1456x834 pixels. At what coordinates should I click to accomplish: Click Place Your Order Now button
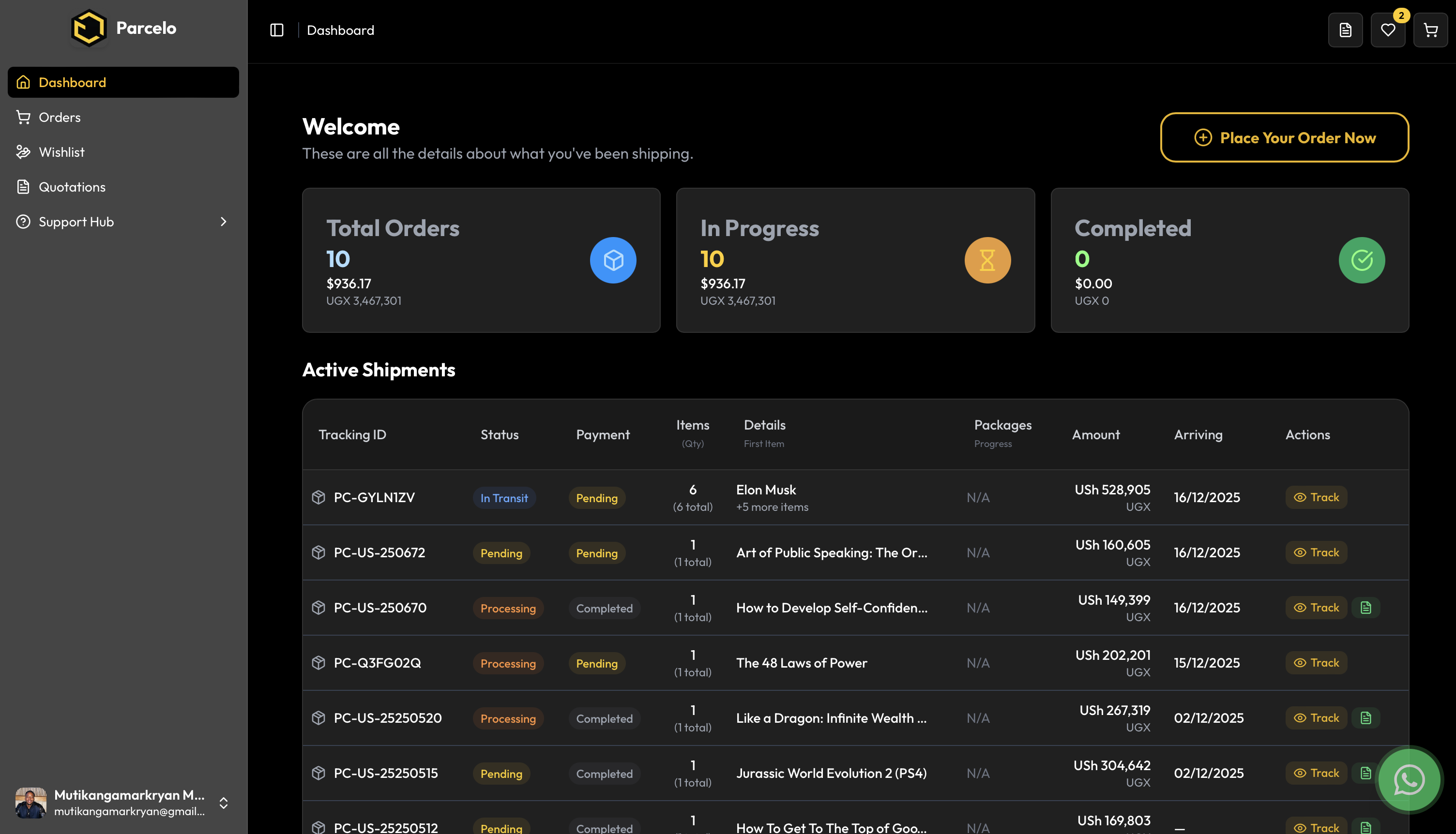(1284, 137)
